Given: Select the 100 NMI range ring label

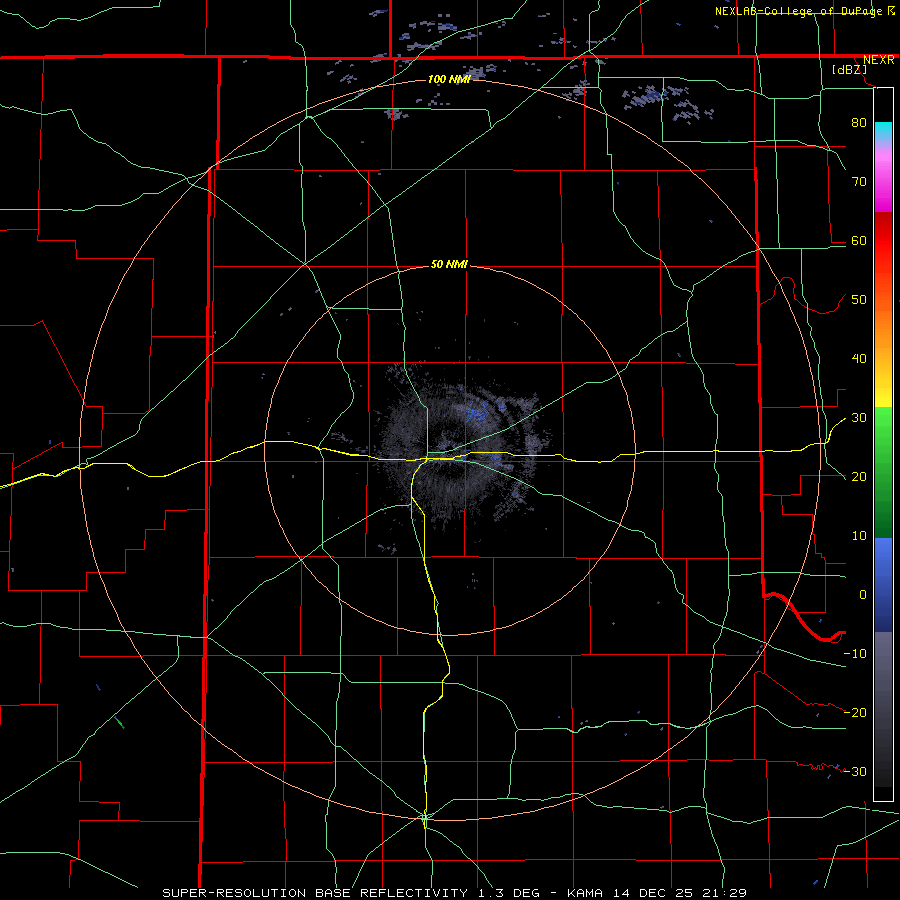Looking at the screenshot, I should 449,79.
